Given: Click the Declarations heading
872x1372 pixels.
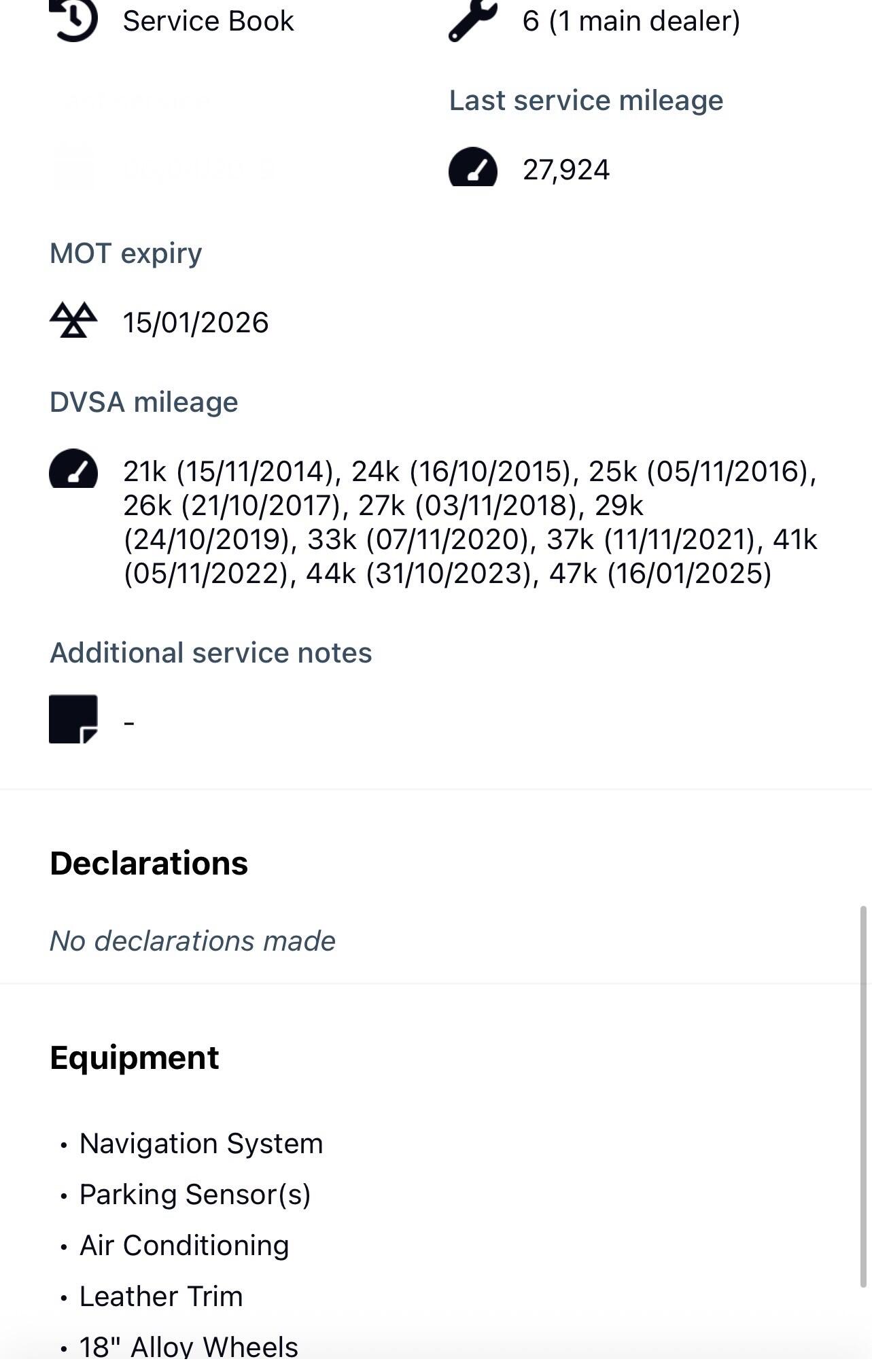Looking at the screenshot, I should point(149,863).
